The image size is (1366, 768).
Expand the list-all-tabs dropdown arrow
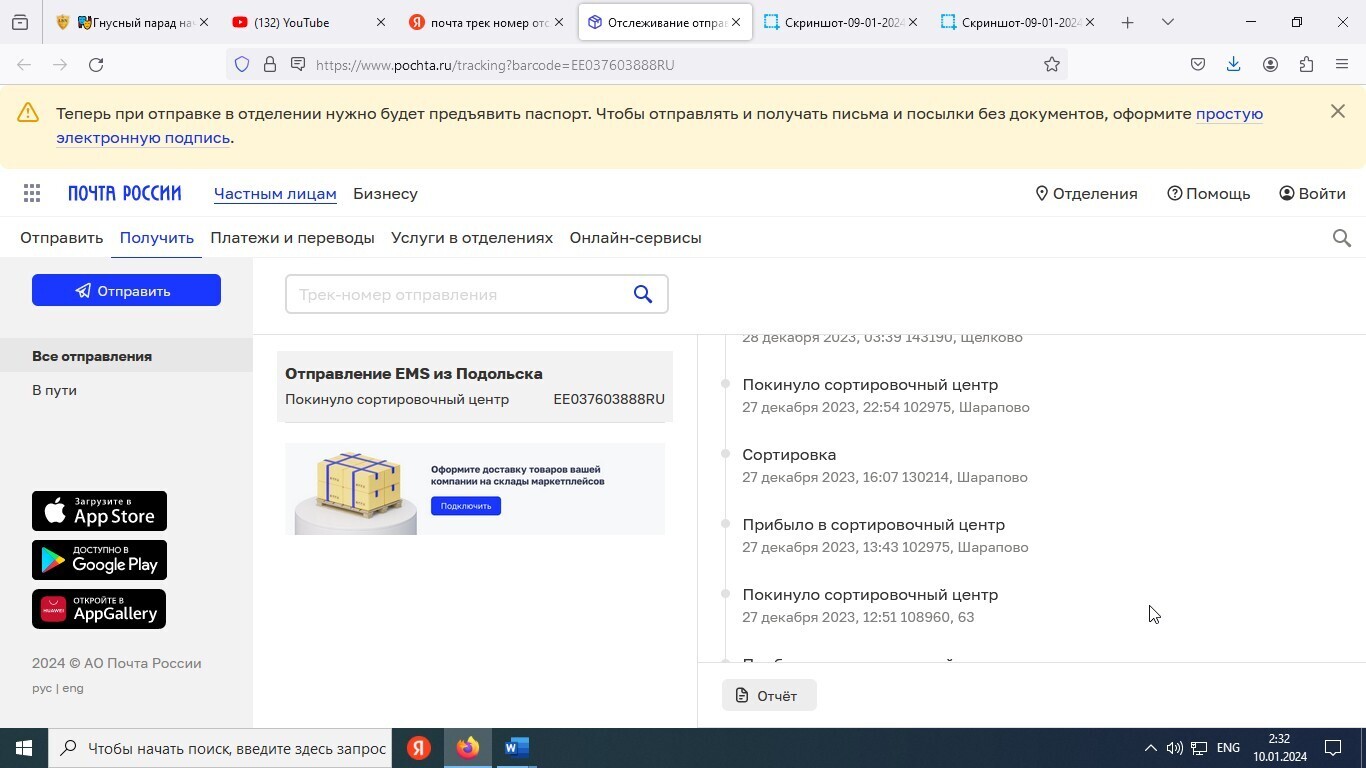click(x=1167, y=22)
